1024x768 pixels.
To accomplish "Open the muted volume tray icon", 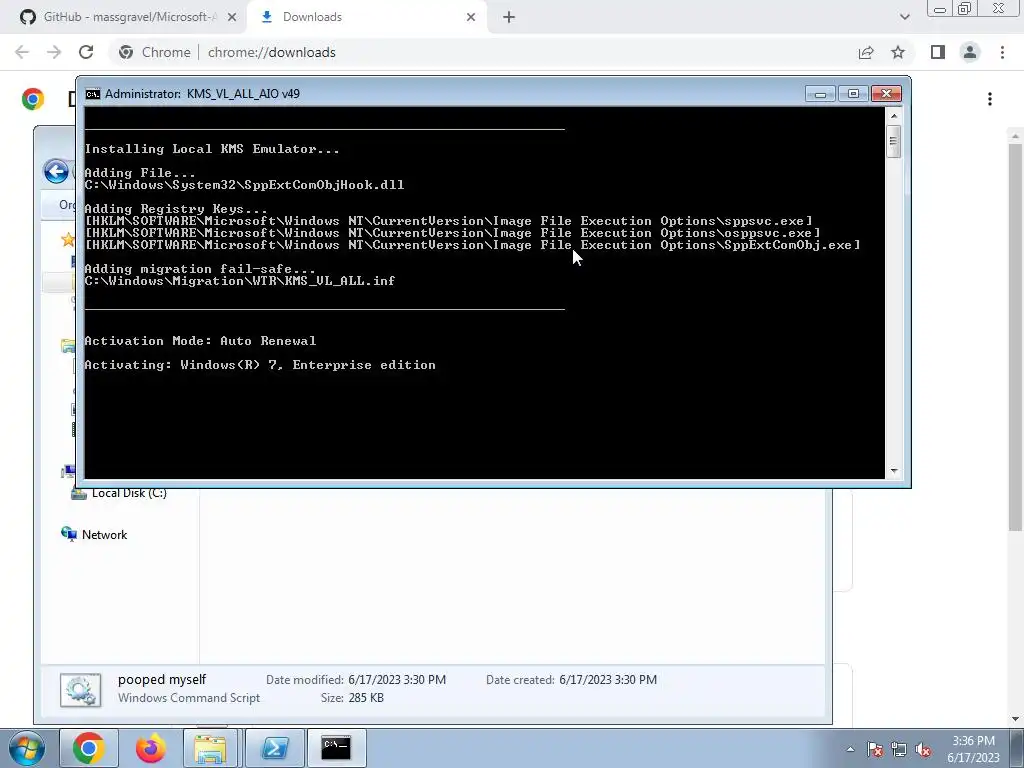I will [923, 749].
